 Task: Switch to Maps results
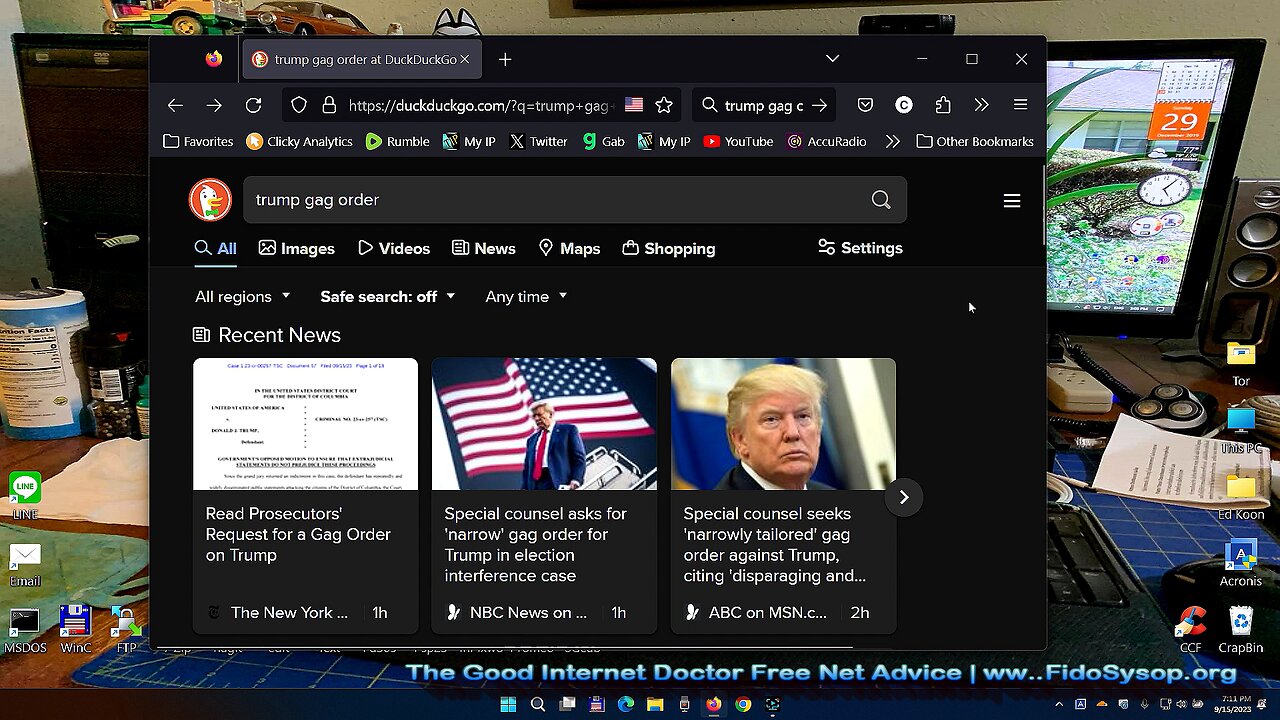click(569, 248)
